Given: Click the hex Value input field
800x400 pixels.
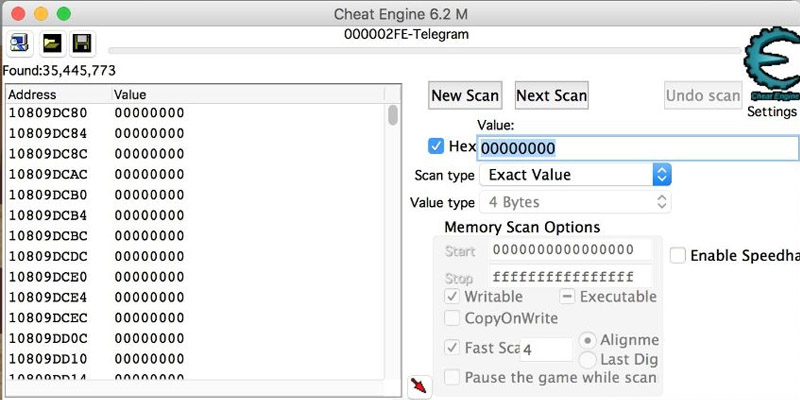Looking at the screenshot, I should 638,148.
